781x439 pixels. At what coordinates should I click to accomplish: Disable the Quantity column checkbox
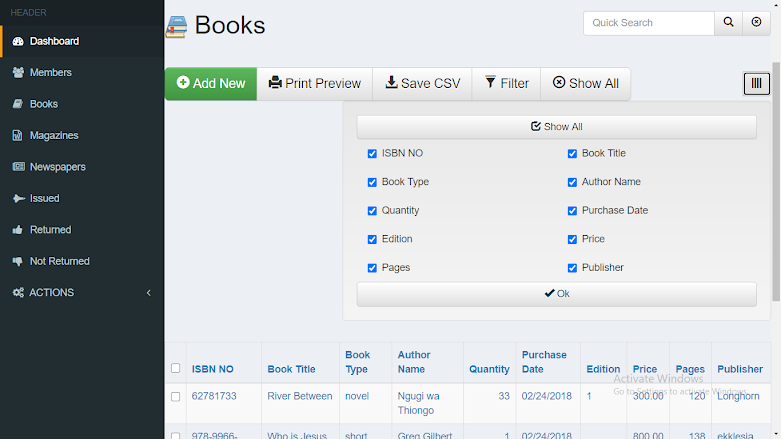(372, 211)
